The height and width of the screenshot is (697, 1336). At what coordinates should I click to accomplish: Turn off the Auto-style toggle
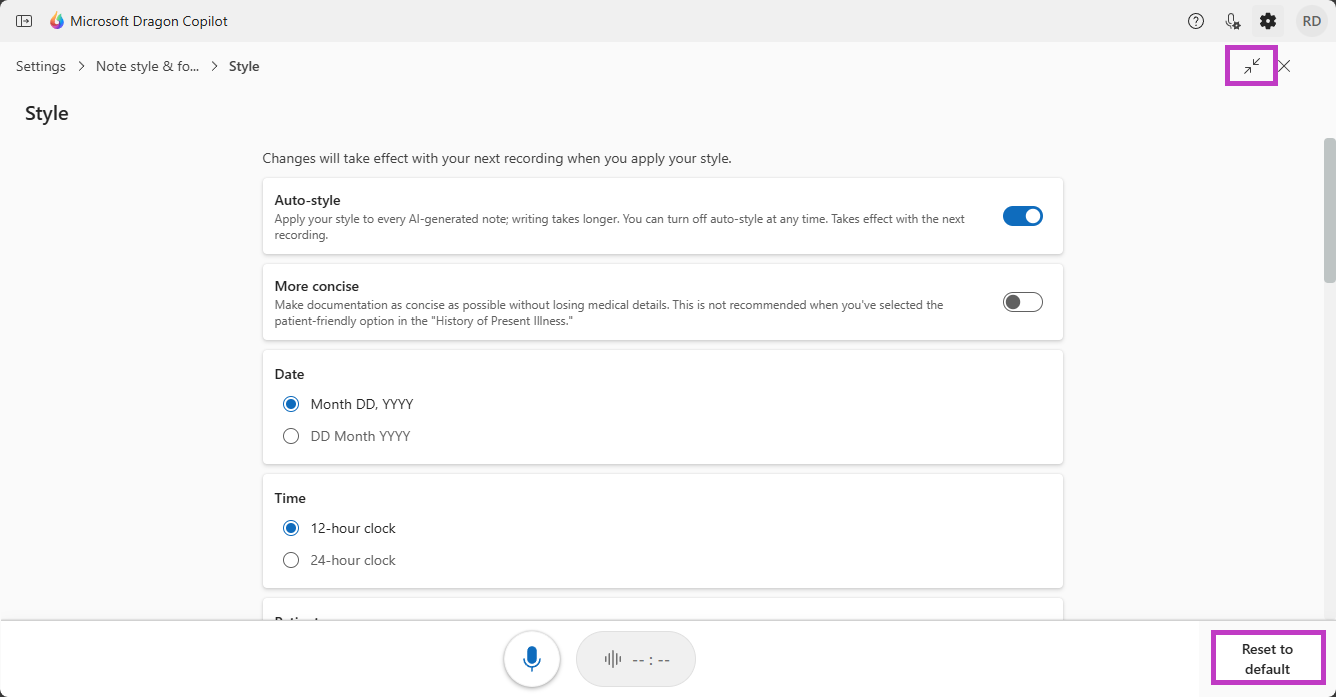tap(1022, 216)
